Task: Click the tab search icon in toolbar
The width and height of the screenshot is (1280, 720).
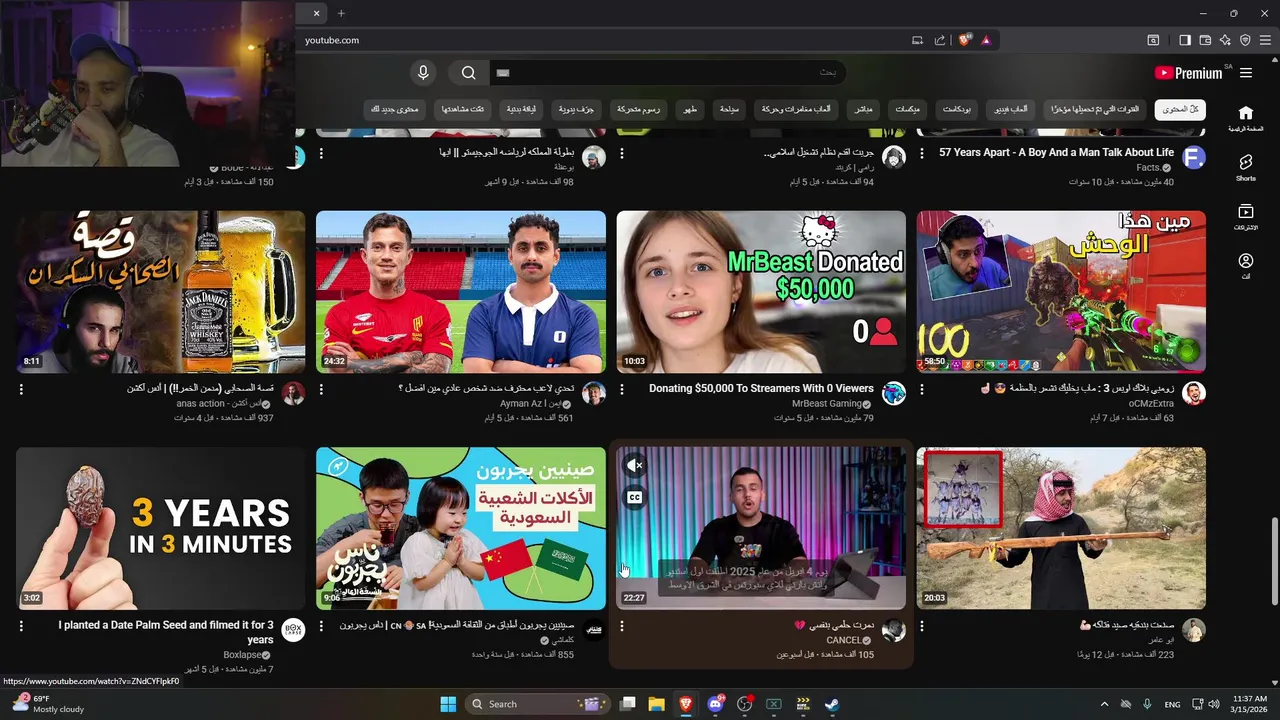Action: tap(1153, 40)
